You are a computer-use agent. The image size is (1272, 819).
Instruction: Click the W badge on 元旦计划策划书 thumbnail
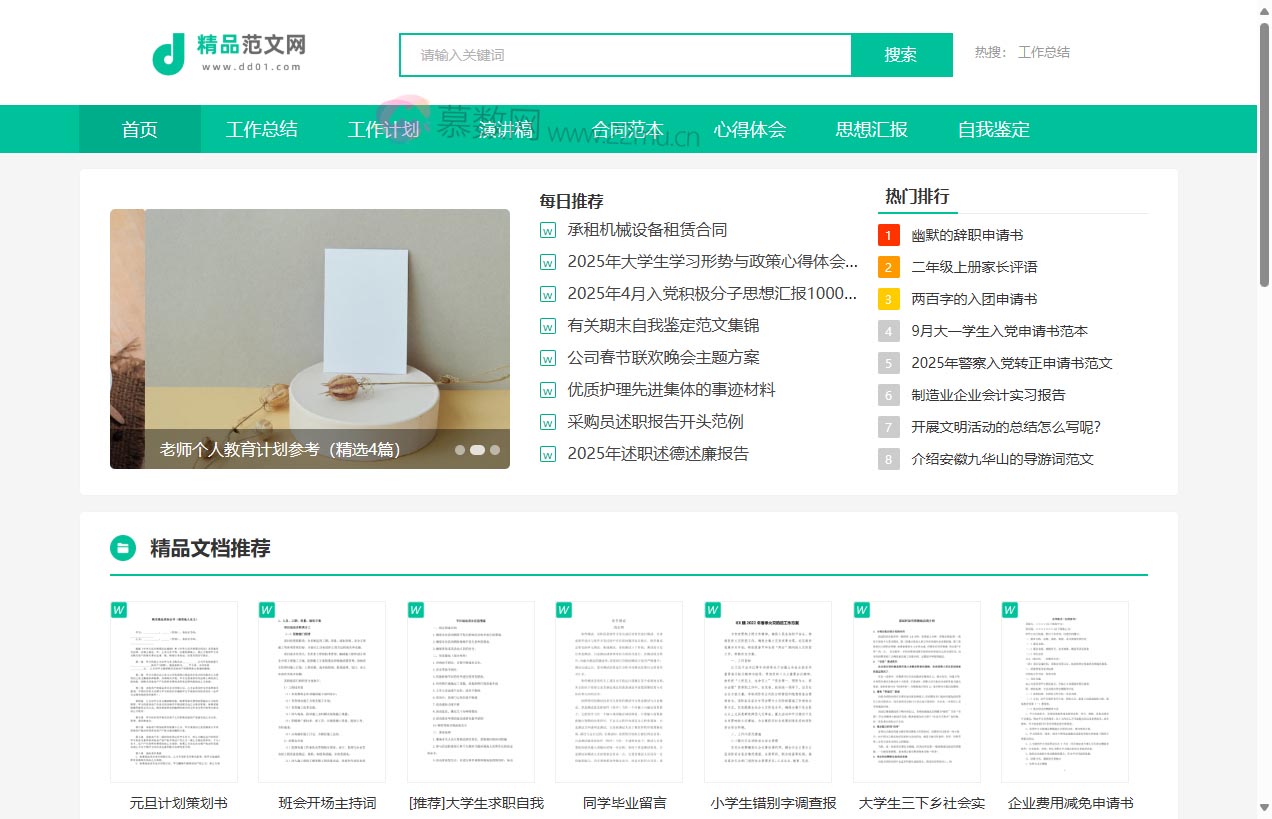(119, 610)
